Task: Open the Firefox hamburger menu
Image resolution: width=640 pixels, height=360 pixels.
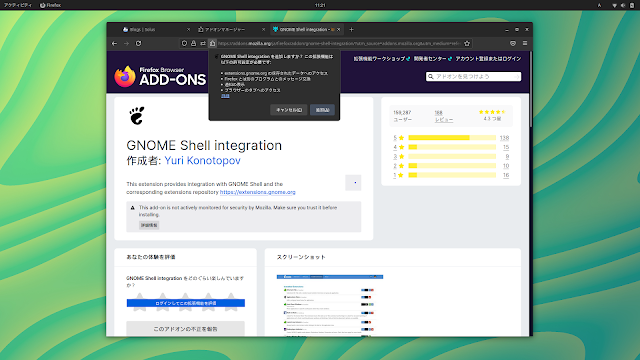Action: click(525, 43)
